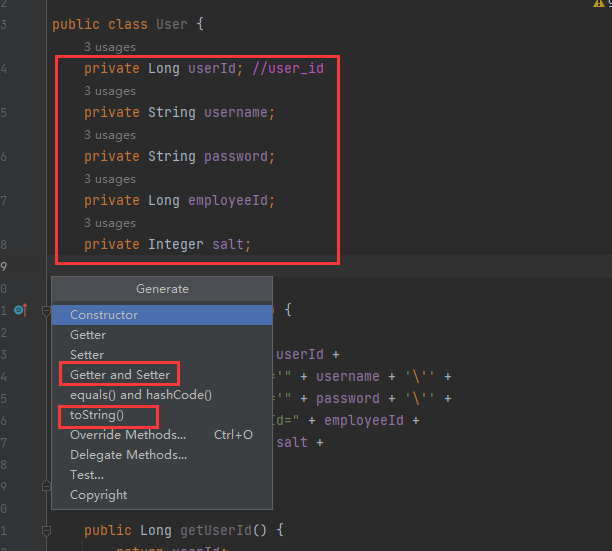Choose Setter from the Generate popup
612x551 pixels.
(87, 355)
